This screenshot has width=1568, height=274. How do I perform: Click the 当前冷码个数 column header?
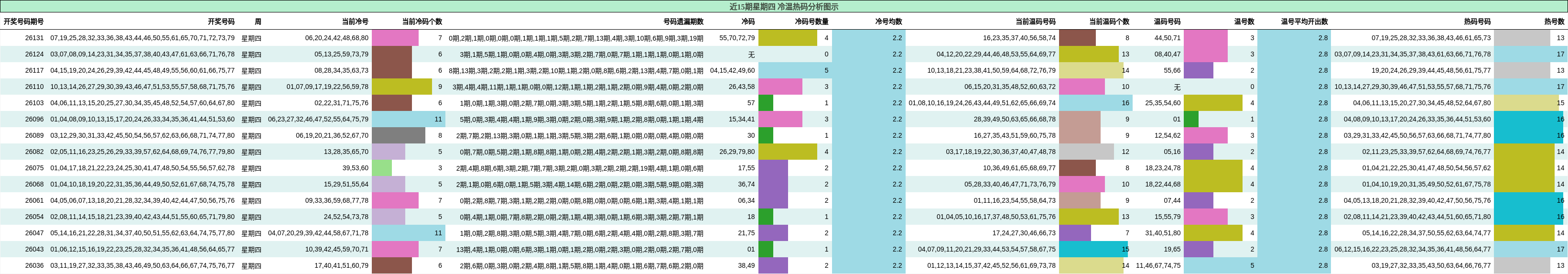pos(422,22)
